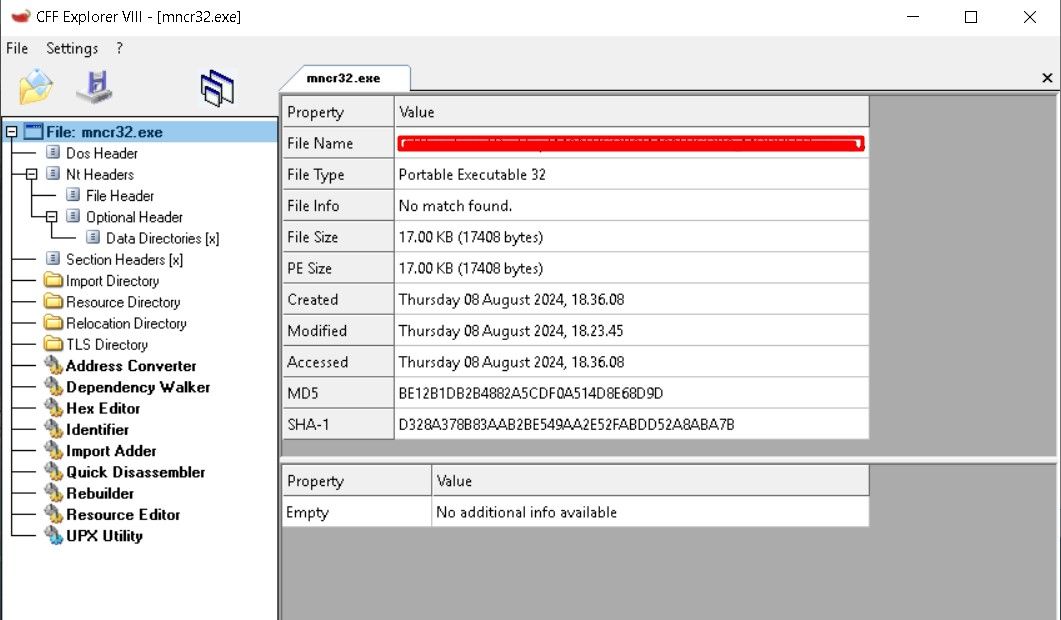
Task: Select File Header in the tree
Action: click(120, 196)
